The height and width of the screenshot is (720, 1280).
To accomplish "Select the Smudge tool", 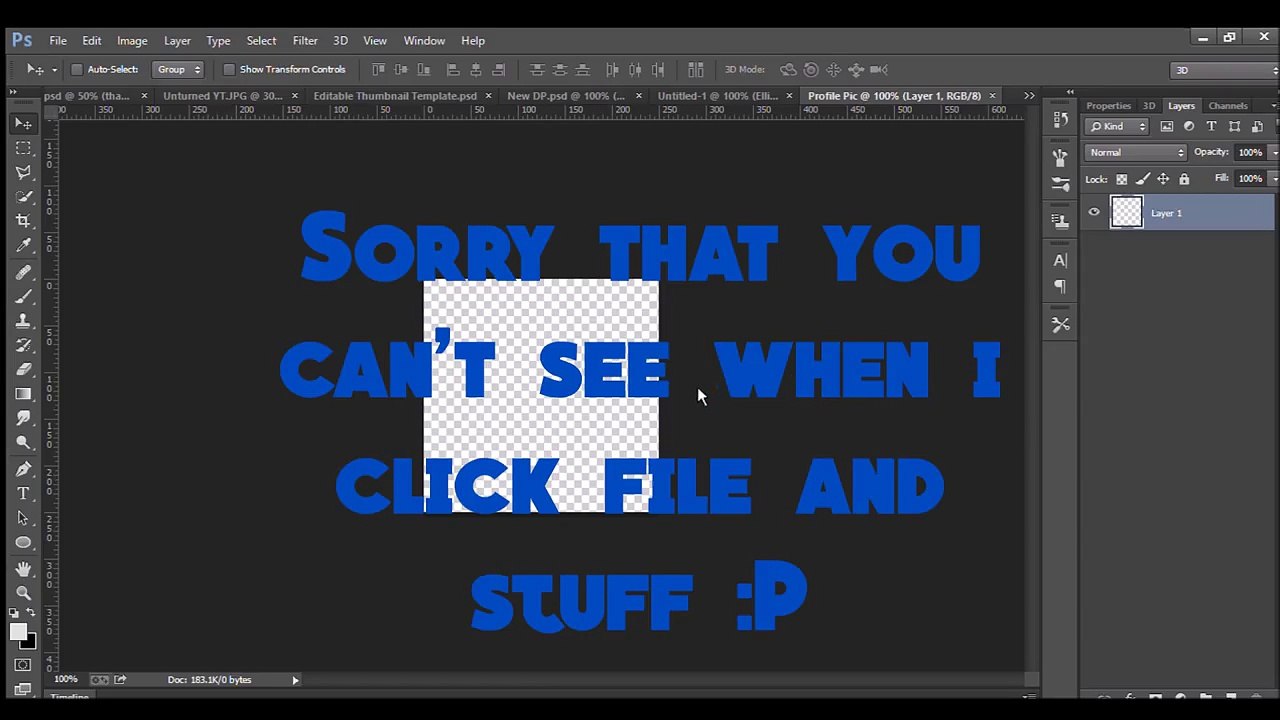I will (x=23, y=418).
